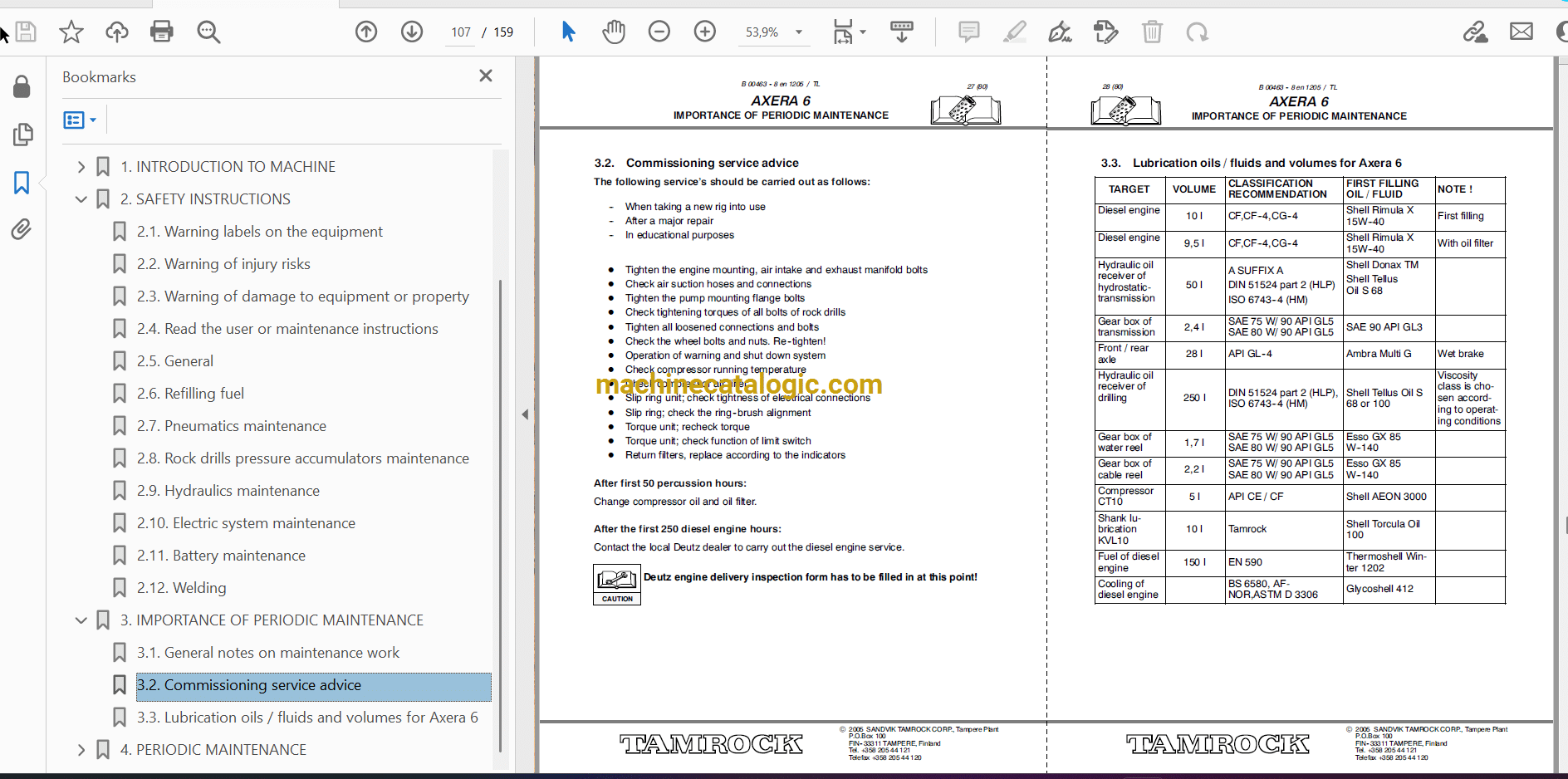Image resolution: width=1568 pixels, height=779 pixels.
Task: Click the bookmarks panel vertical scrollbar
Action: coord(499,515)
